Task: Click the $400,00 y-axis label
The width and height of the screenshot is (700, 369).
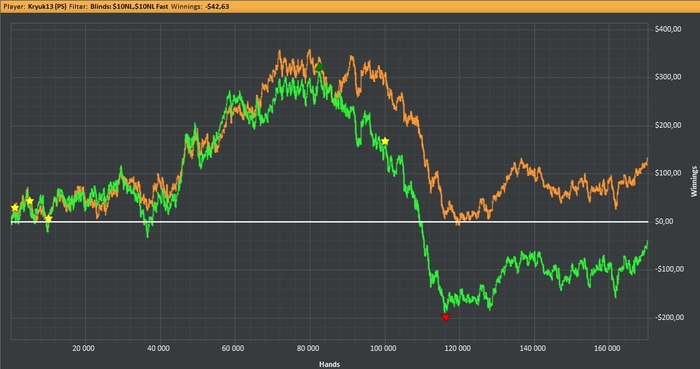Action: [x=668, y=29]
